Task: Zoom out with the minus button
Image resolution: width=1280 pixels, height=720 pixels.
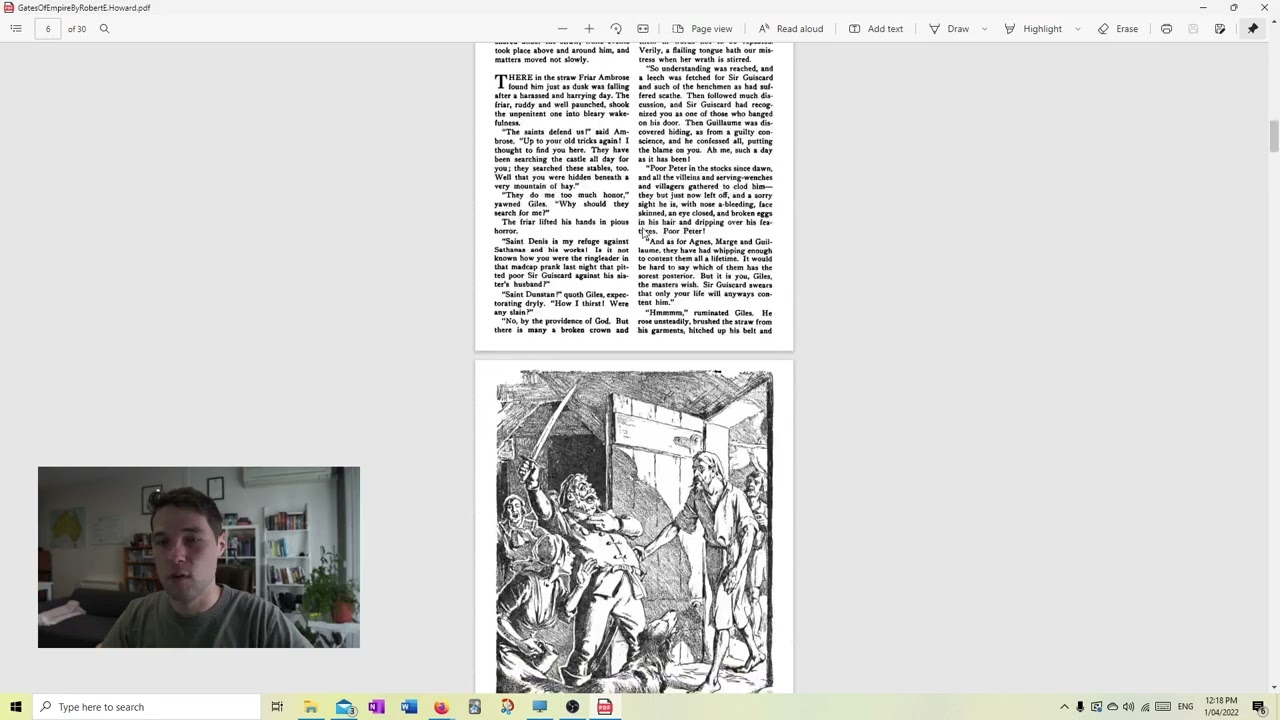Action: coord(562,28)
